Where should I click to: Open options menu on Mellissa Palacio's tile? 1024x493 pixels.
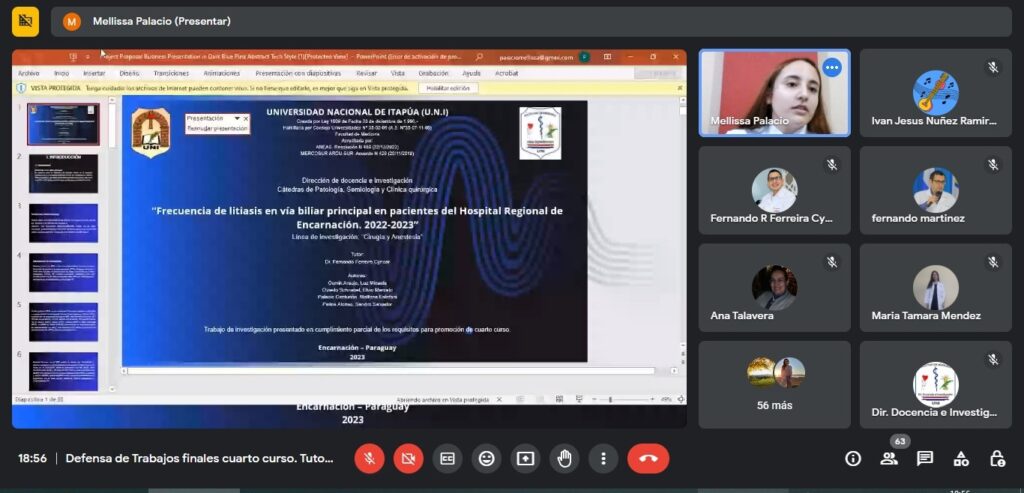pyautogui.click(x=831, y=68)
